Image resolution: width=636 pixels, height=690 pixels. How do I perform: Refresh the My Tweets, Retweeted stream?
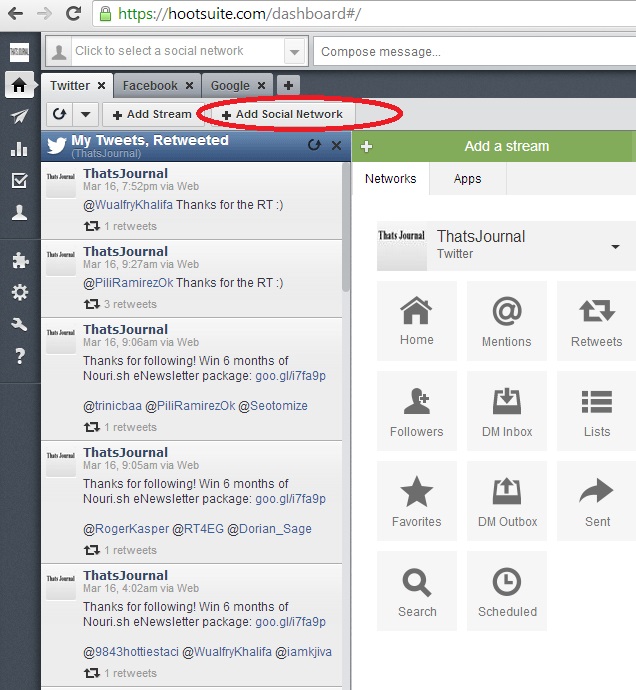(314, 145)
